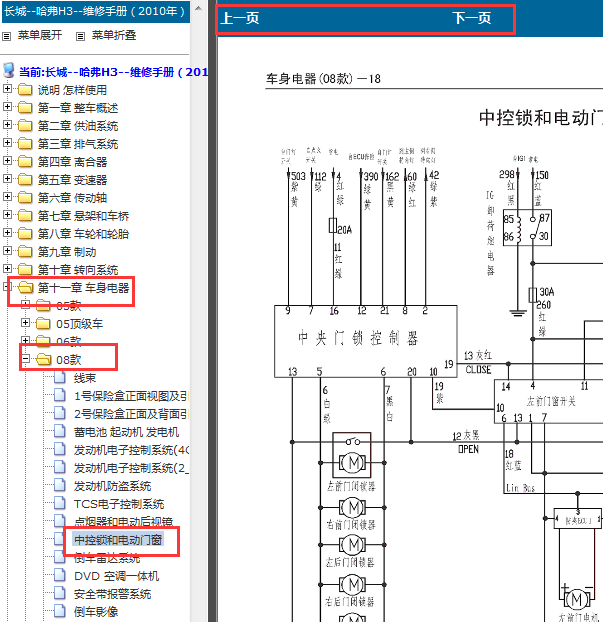The image size is (603, 622).
Task: Expand the 第八章 车轮和轮胎 node
Action: [x=7, y=232]
